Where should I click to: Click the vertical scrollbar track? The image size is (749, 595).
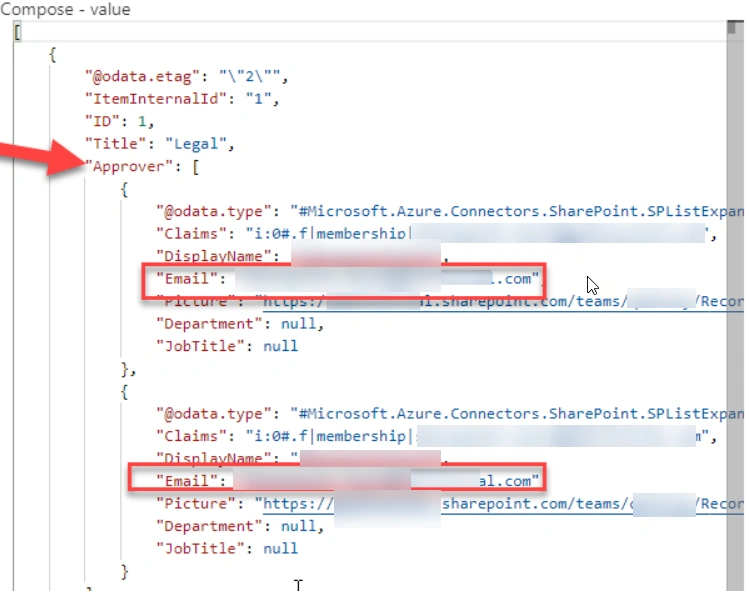point(735,306)
